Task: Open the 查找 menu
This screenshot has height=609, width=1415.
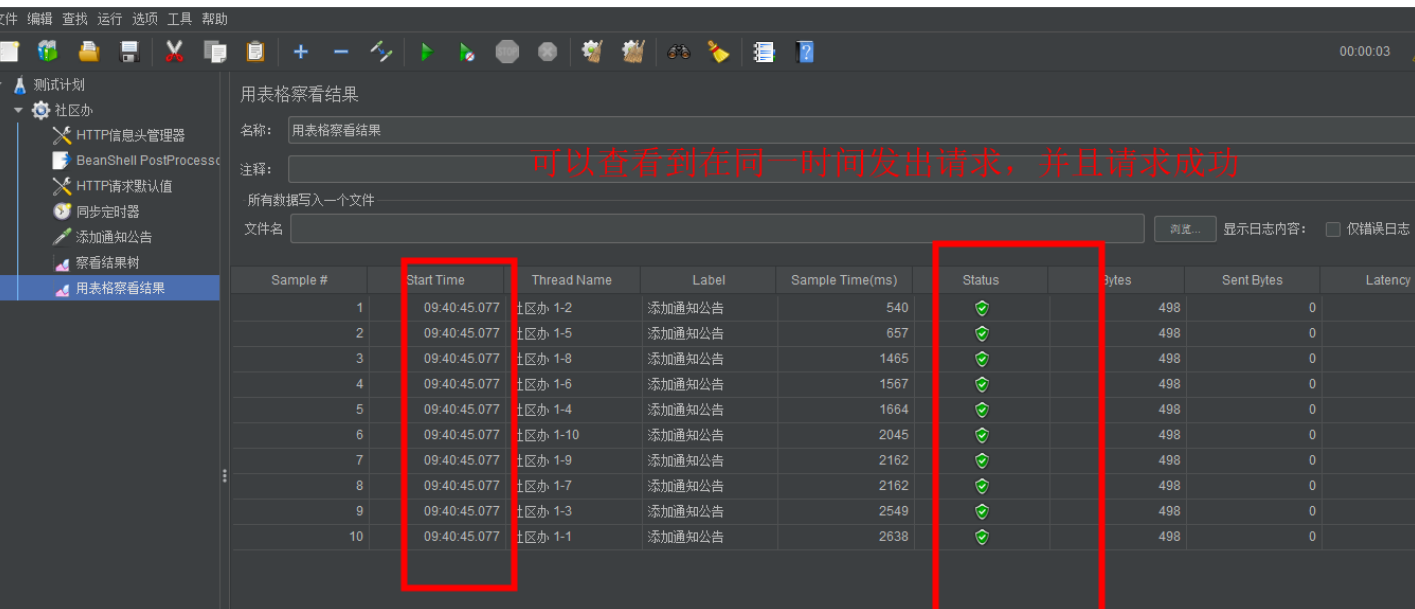Action: (75, 19)
